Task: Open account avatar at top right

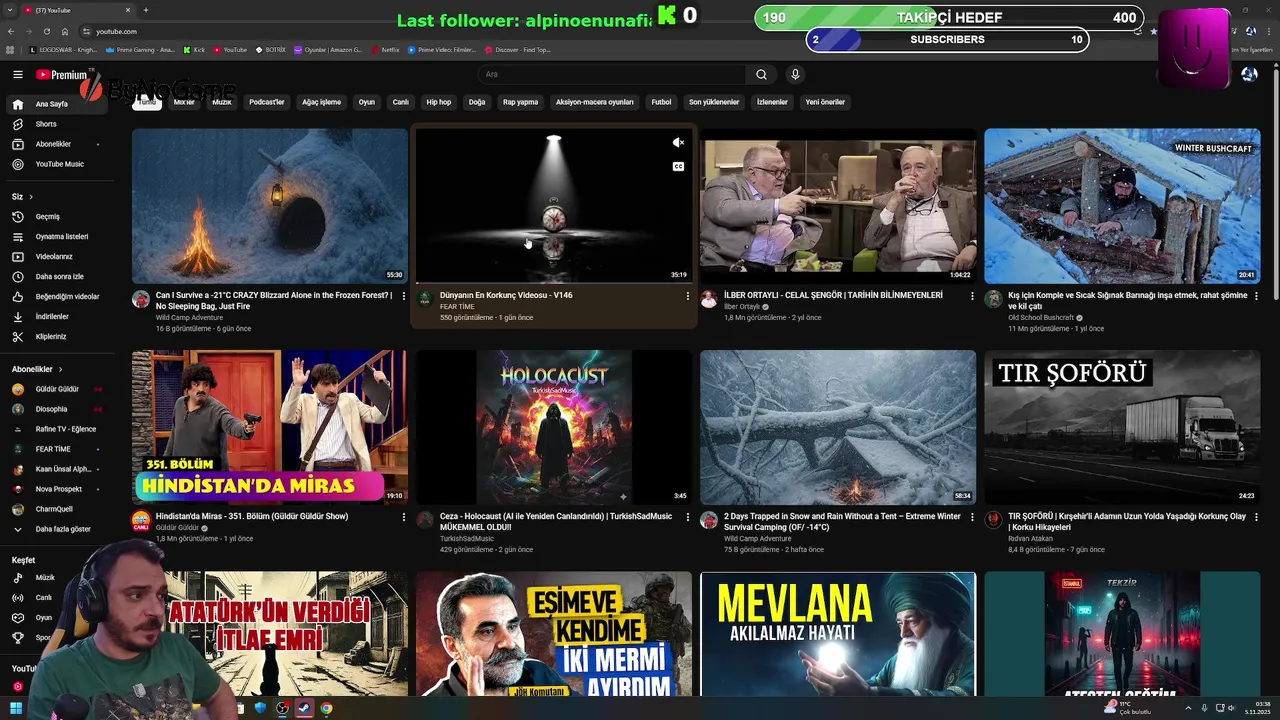Action: pyautogui.click(x=1249, y=75)
